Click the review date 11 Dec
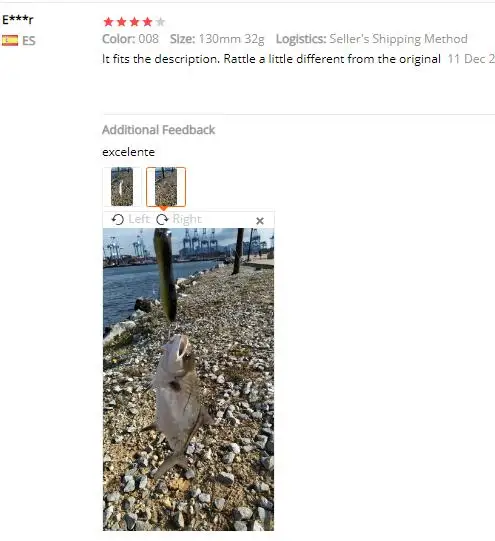This screenshot has height=541, width=495. click(471, 59)
